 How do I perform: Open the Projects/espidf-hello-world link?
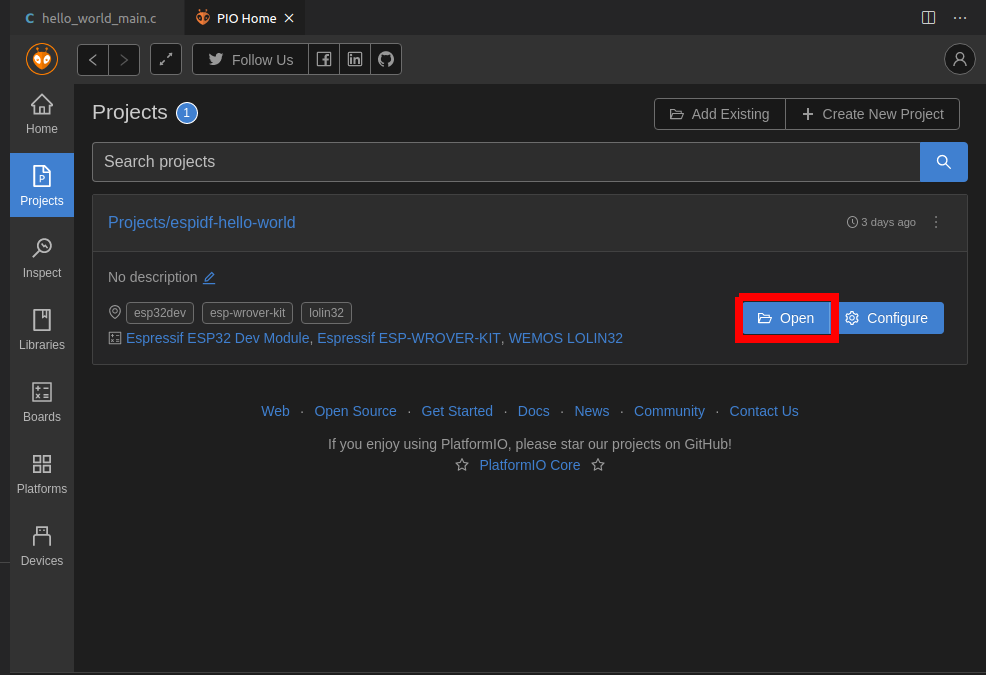(202, 223)
